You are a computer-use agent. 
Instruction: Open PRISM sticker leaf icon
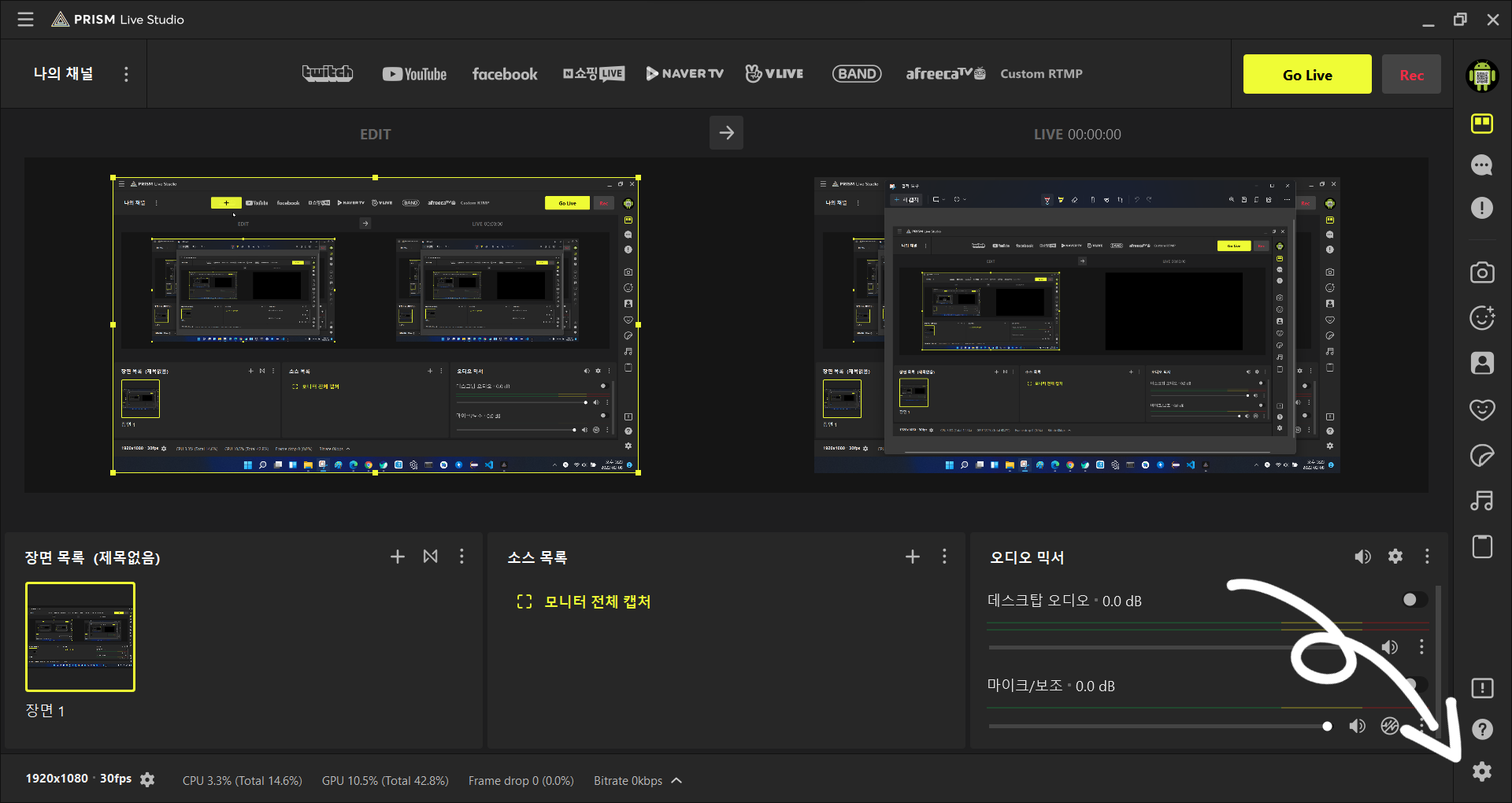(1482, 455)
